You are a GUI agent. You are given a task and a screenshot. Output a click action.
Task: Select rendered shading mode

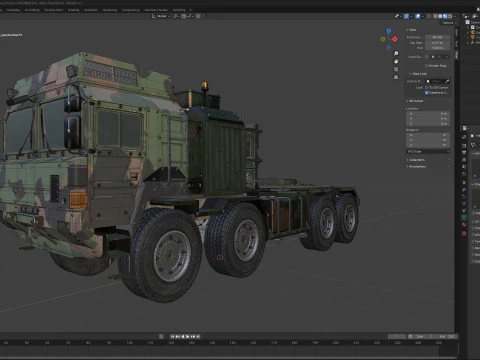pyautogui.click(x=450, y=16)
